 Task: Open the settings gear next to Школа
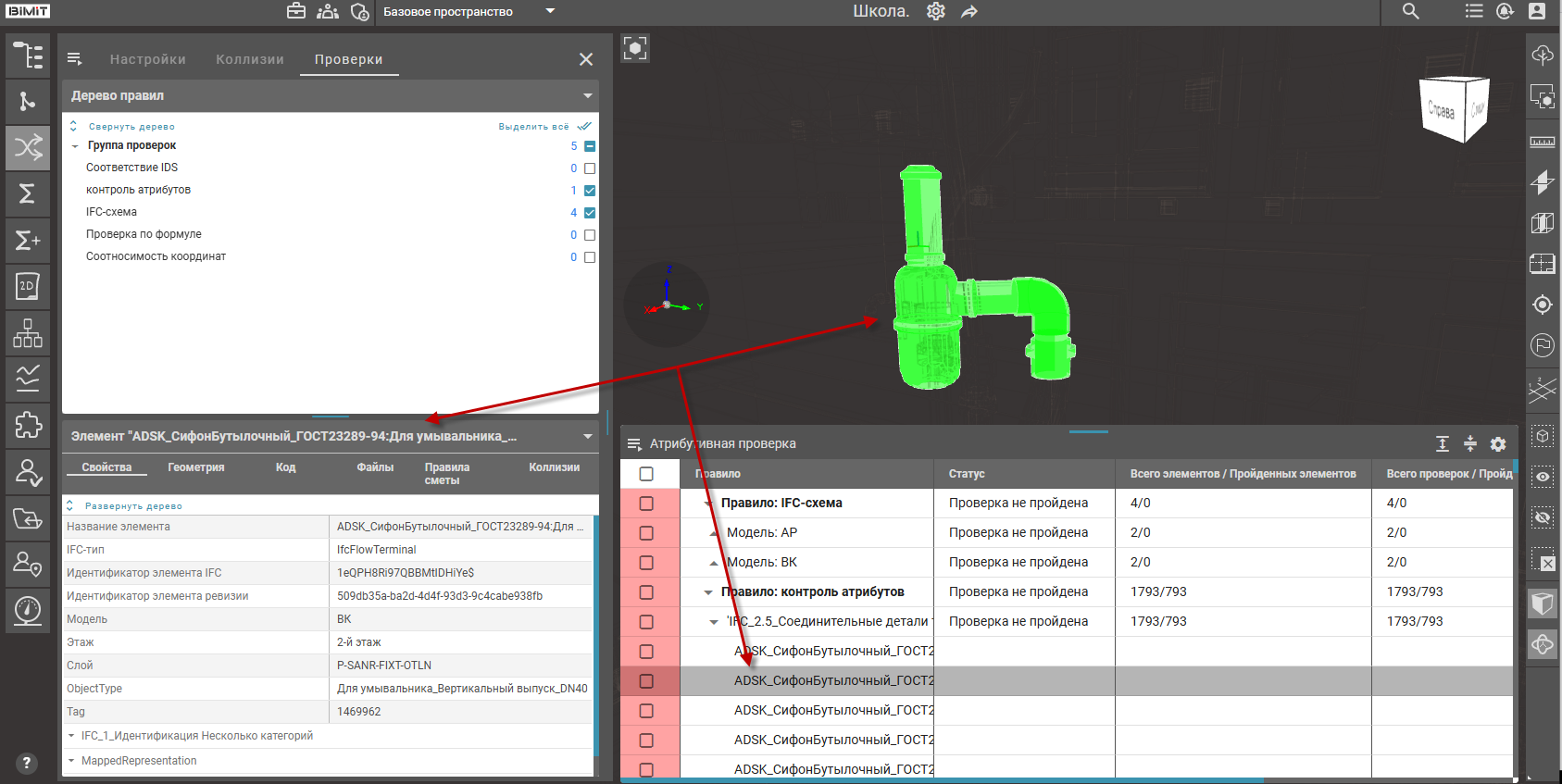(x=935, y=11)
